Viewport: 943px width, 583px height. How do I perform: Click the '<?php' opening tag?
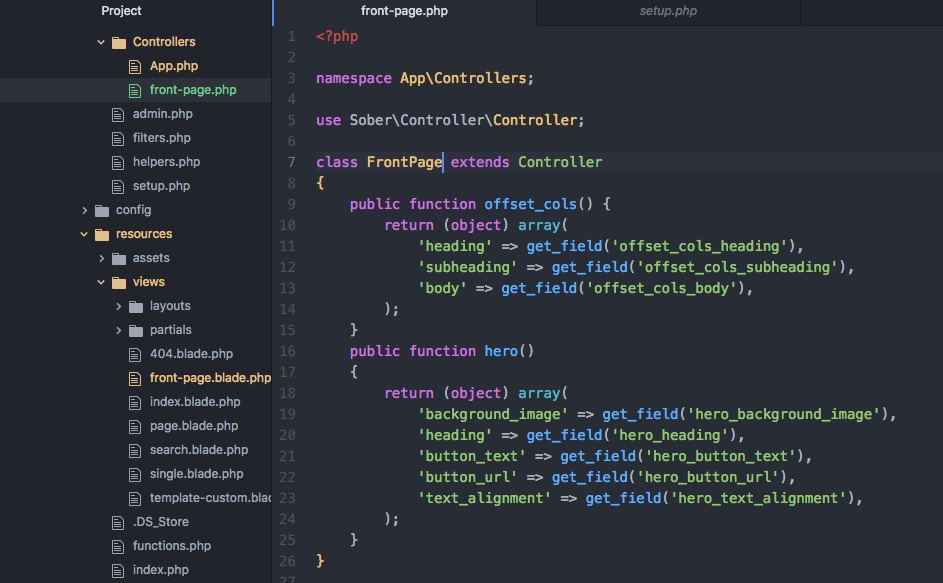pyautogui.click(x=337, y=37)
